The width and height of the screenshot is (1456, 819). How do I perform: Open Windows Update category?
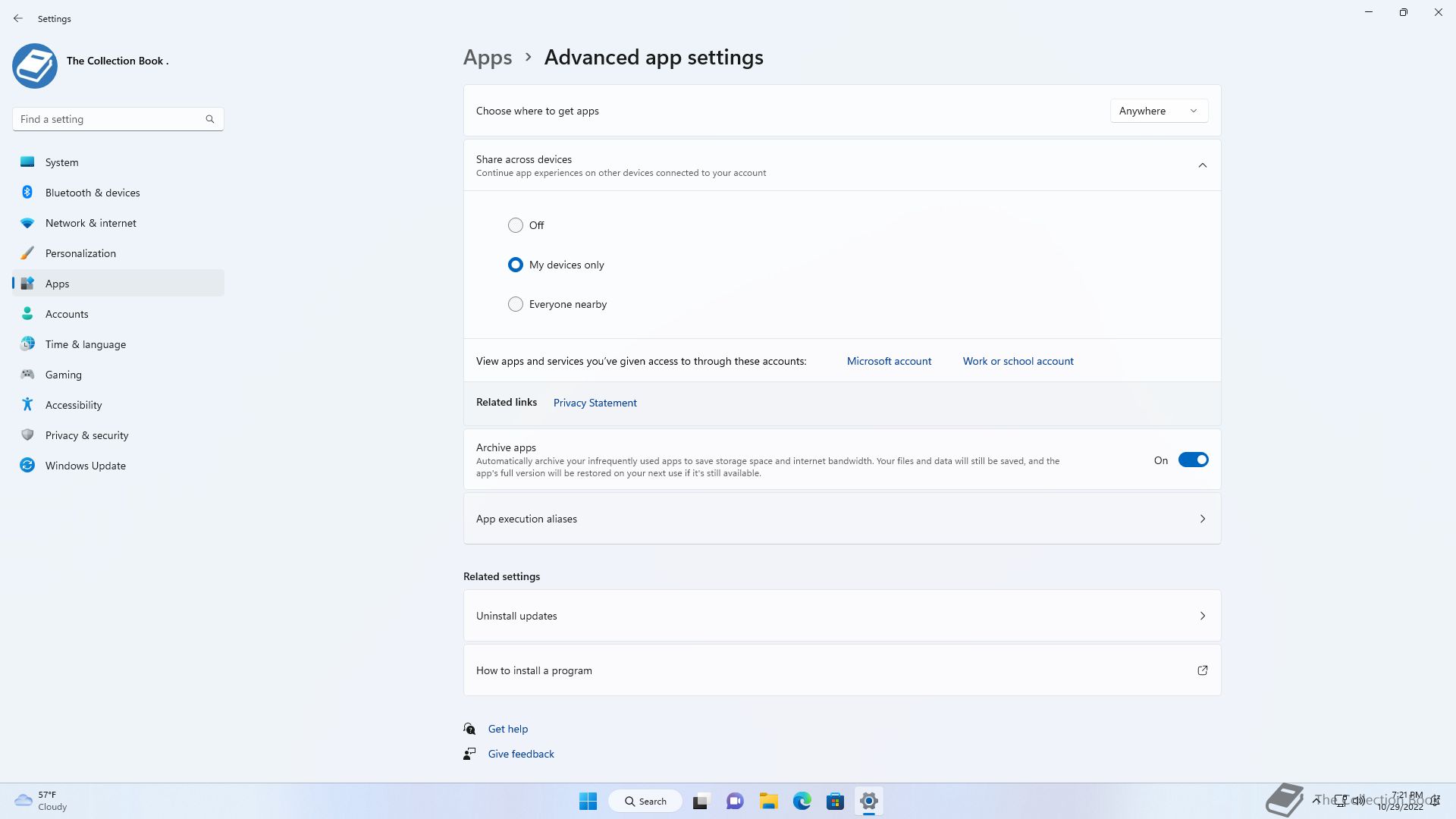tap(118, 466)
